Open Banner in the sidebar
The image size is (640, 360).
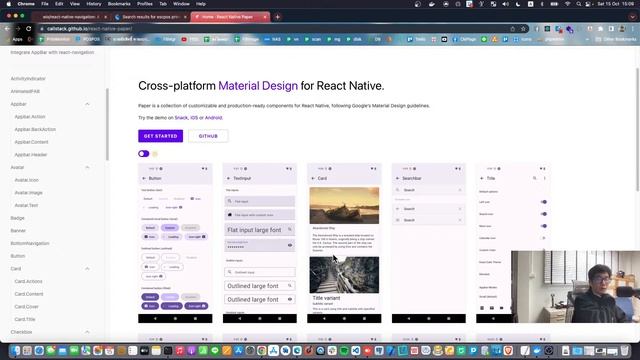coord(18,231)
